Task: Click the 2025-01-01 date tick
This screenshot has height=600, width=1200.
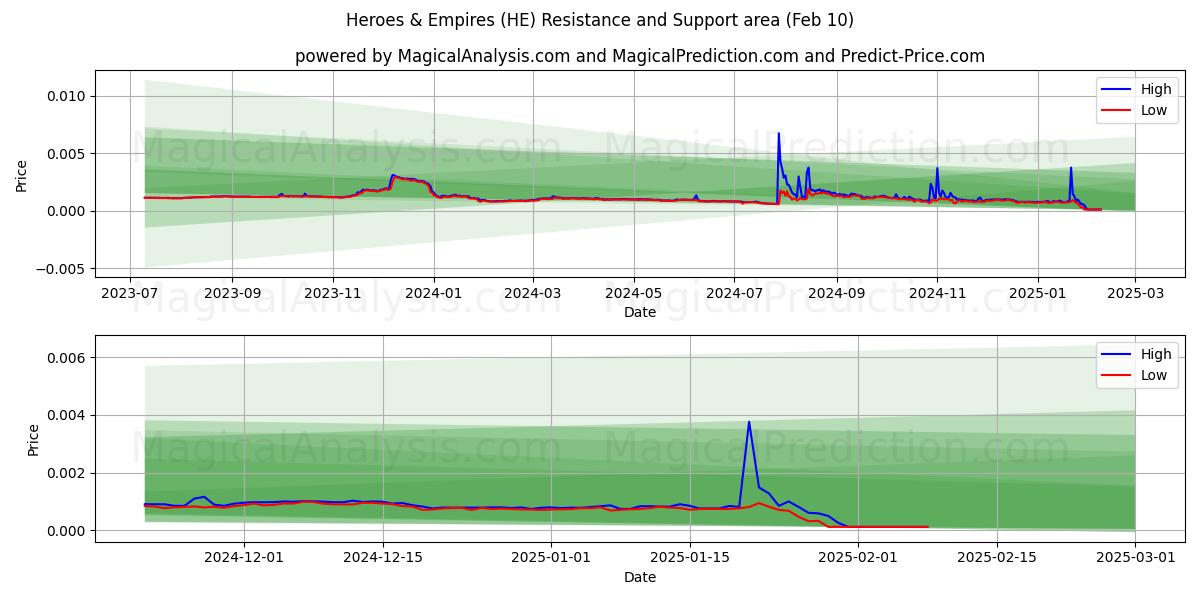Action: (551, 558)
